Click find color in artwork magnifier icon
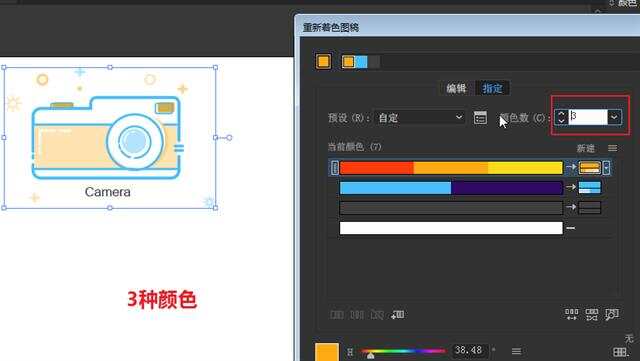The height and width of the screenshot is (361, 640). (x=612, y=314)
